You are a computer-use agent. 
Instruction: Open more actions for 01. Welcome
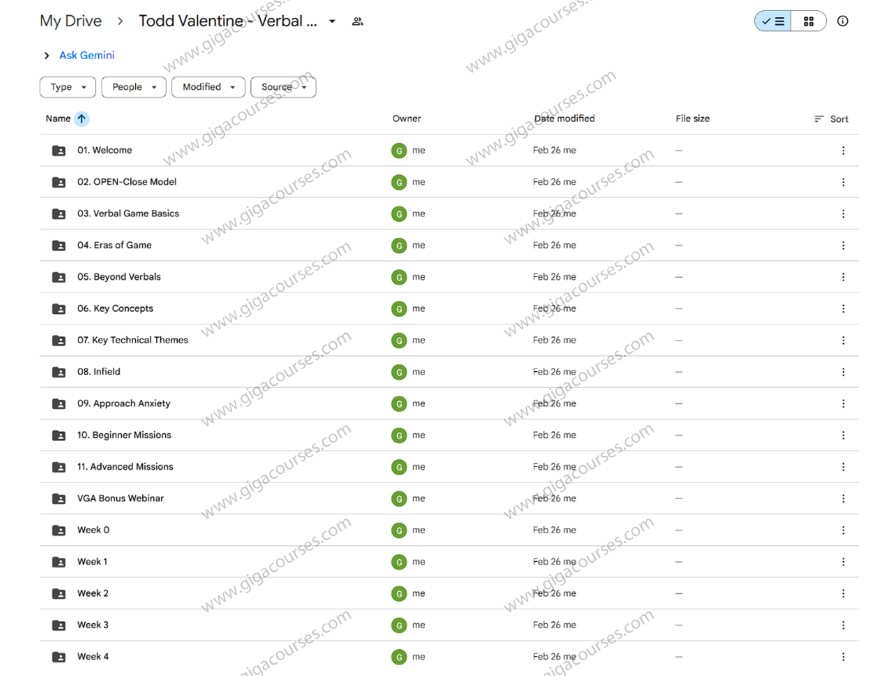(842, 151)
